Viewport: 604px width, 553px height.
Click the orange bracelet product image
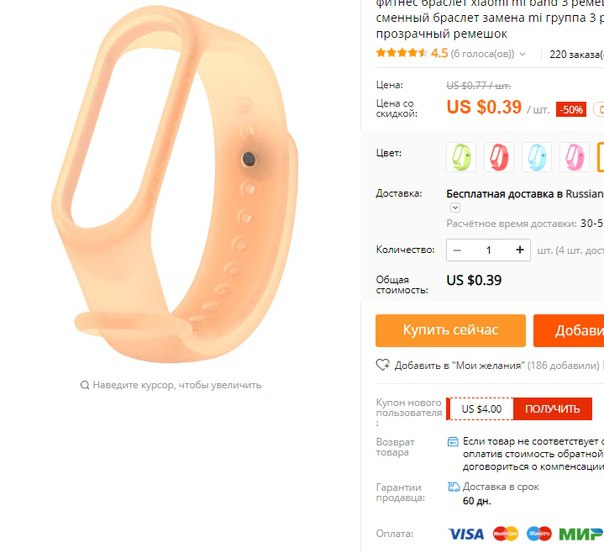(x=174, y=184)
